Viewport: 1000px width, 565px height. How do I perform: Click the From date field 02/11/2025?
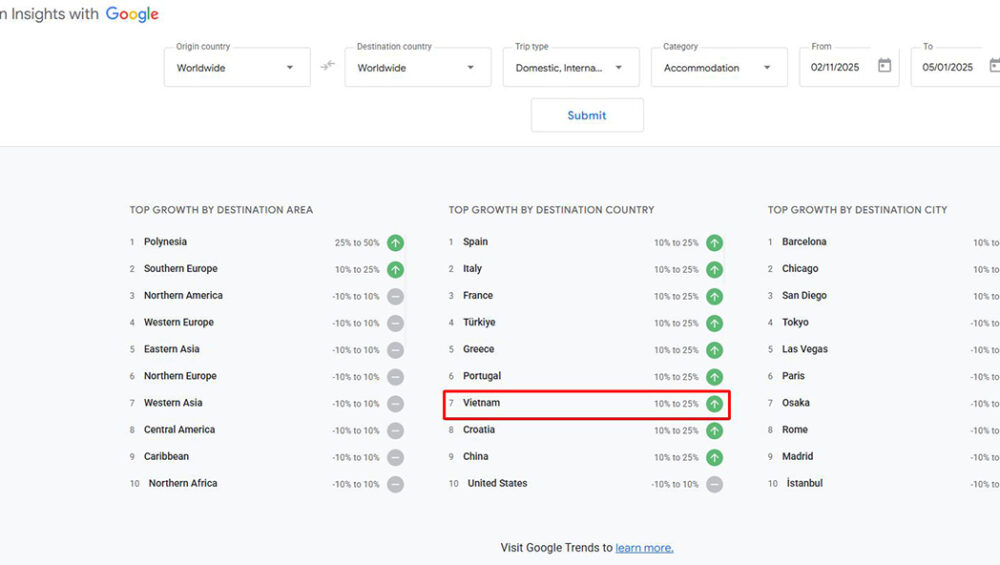(x=837, y=68)
